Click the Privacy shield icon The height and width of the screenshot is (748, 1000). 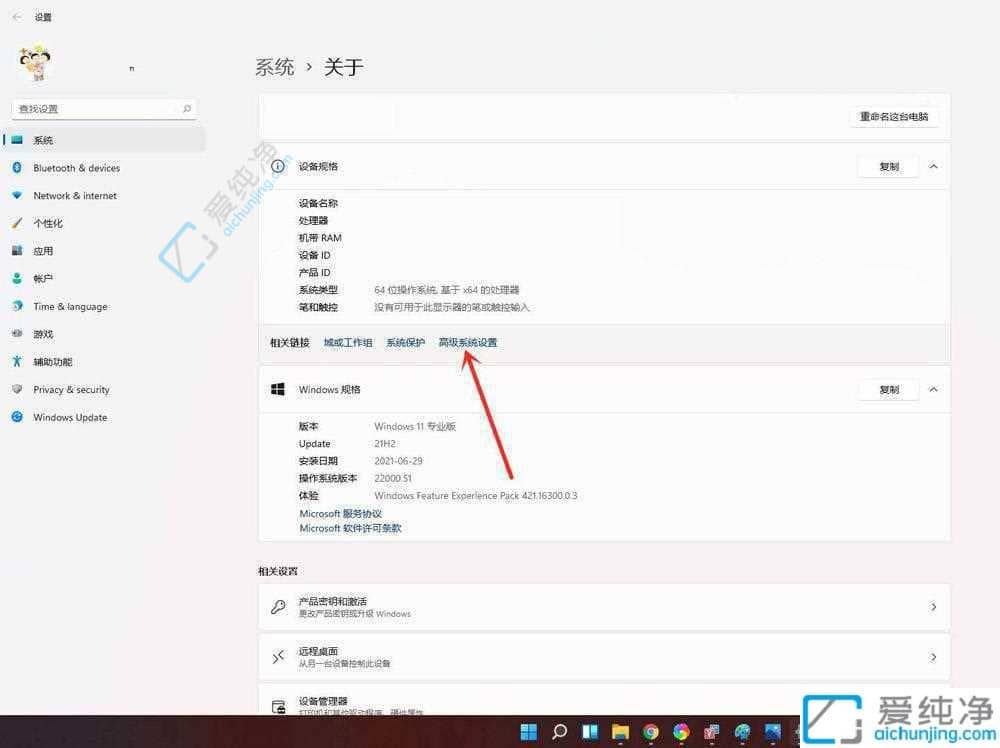point(17,389)
